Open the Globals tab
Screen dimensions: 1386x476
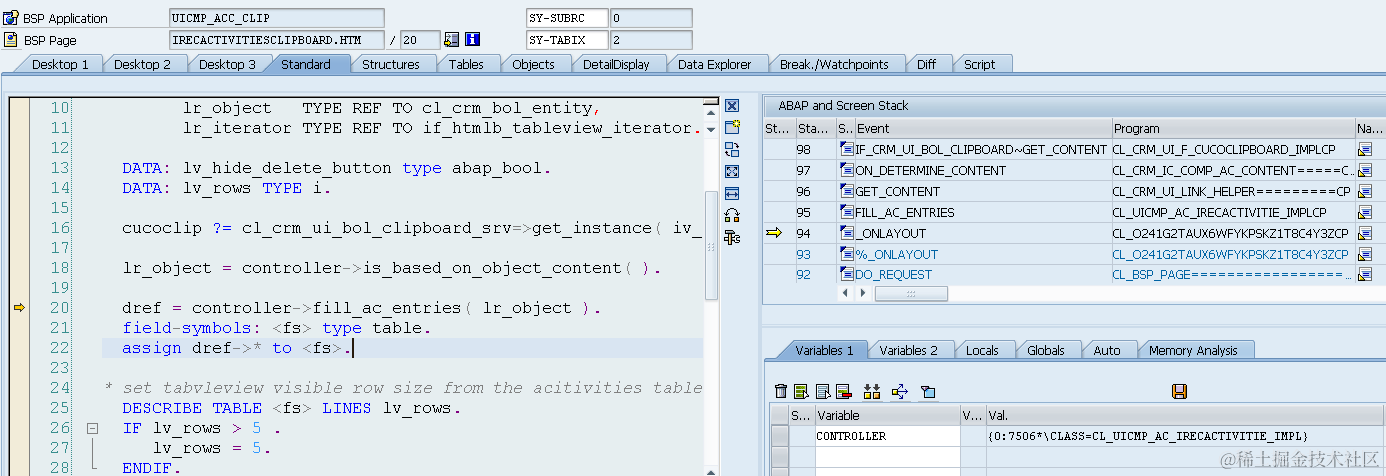(1046, 350)
